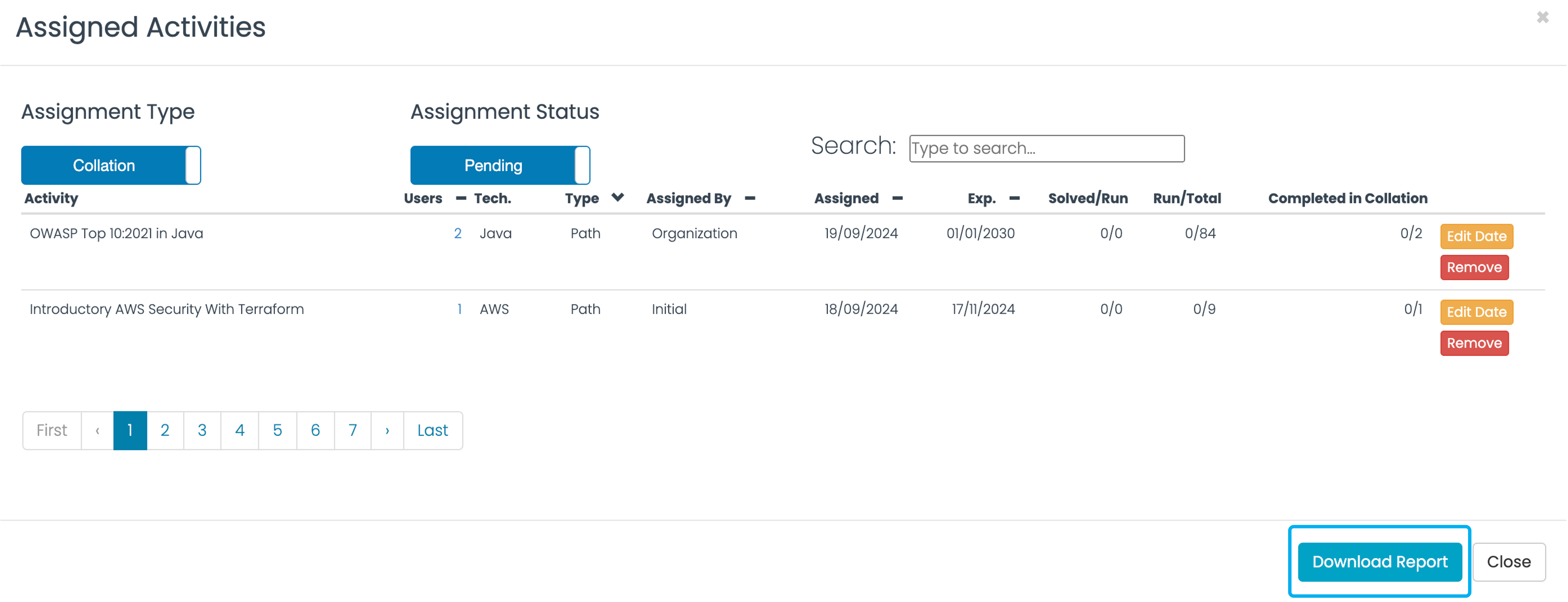The width and height of the screenshot is (1568, 602).
Task: Open the Type column sort chevron
Action: coord(618,197)
